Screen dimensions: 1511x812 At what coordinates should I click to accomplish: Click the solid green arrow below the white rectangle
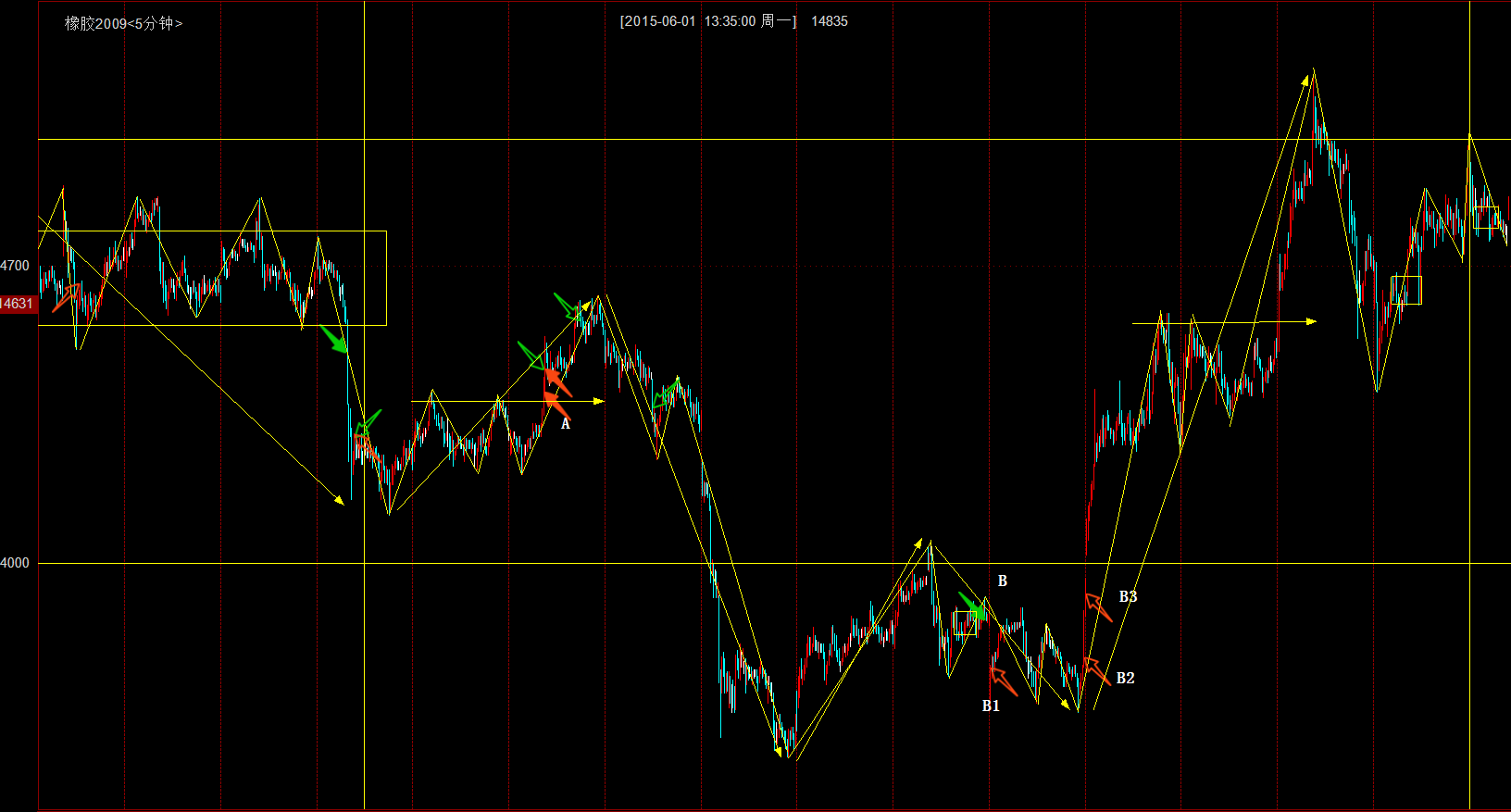[x=334, y=339]
